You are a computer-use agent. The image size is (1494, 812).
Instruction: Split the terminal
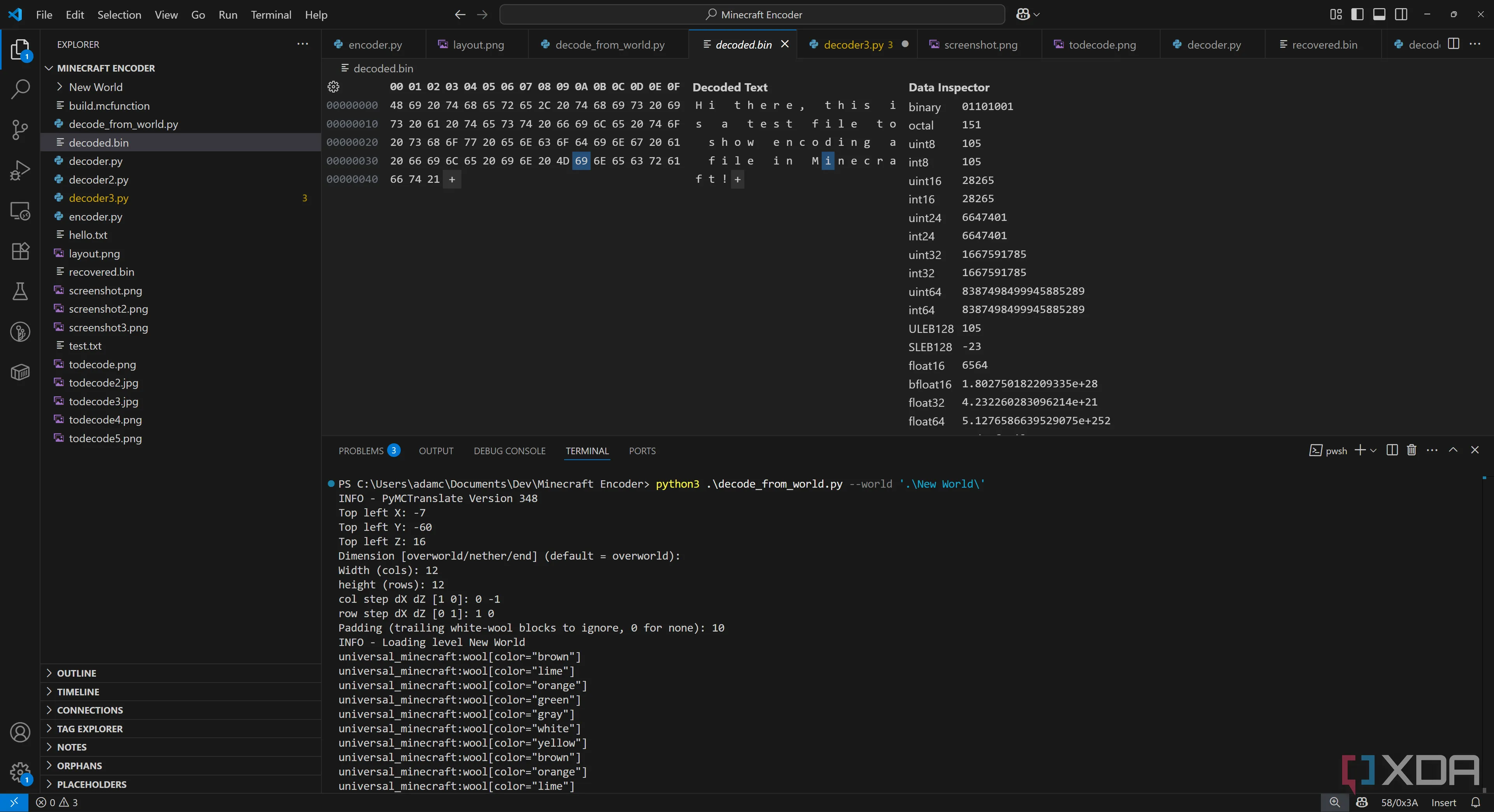pyautogui.click(x=1392, y=450)
